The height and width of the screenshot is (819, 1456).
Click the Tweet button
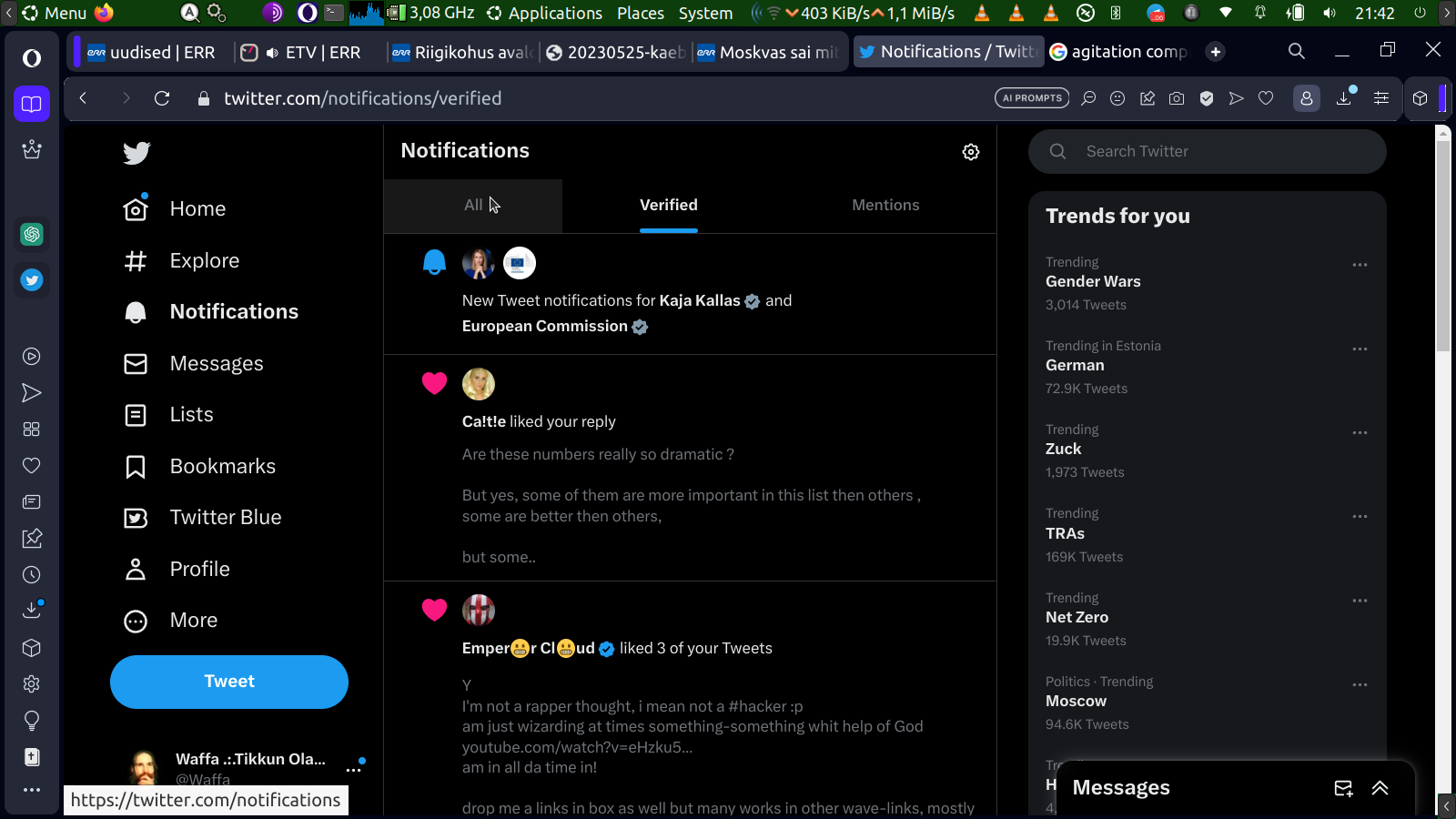coord(229,682)
